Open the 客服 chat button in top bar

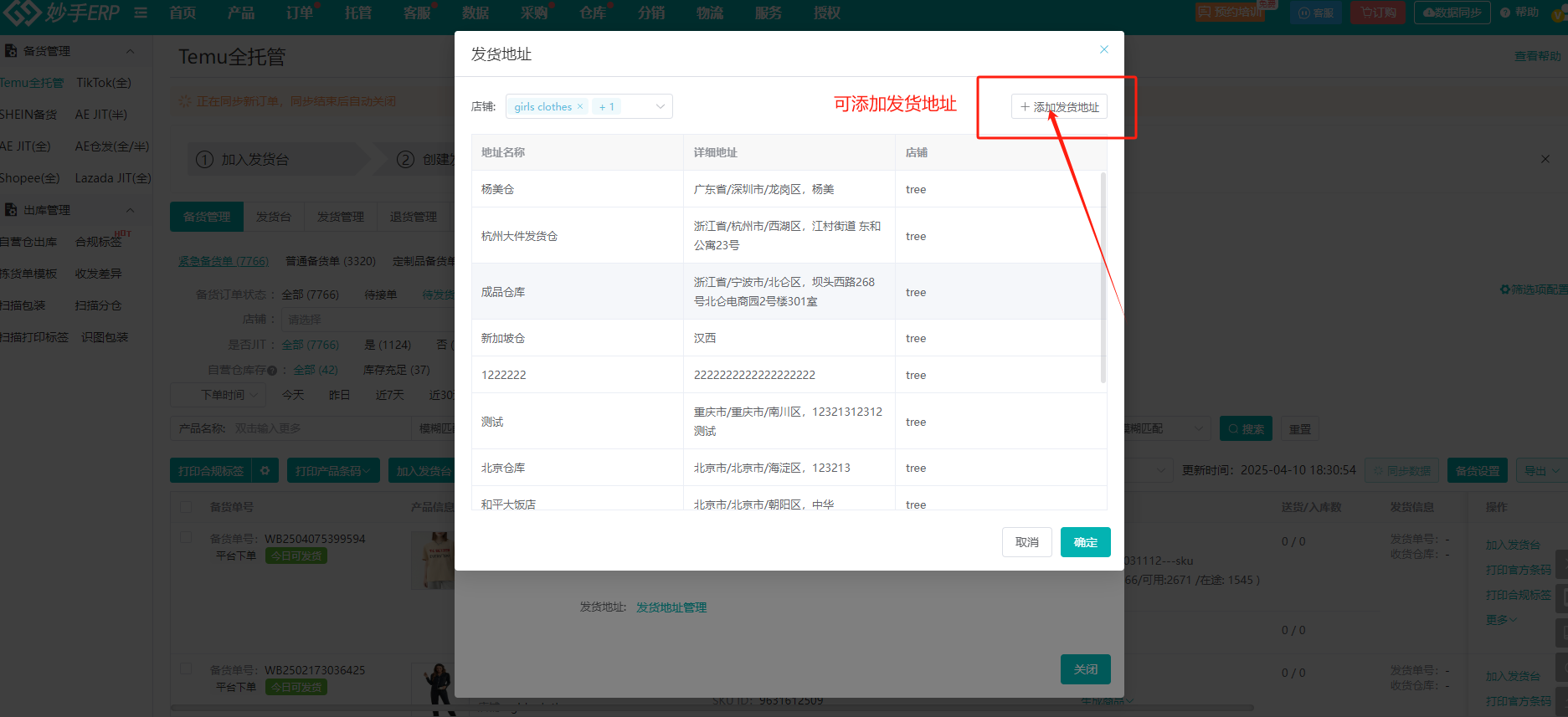tap(1316, 13)
